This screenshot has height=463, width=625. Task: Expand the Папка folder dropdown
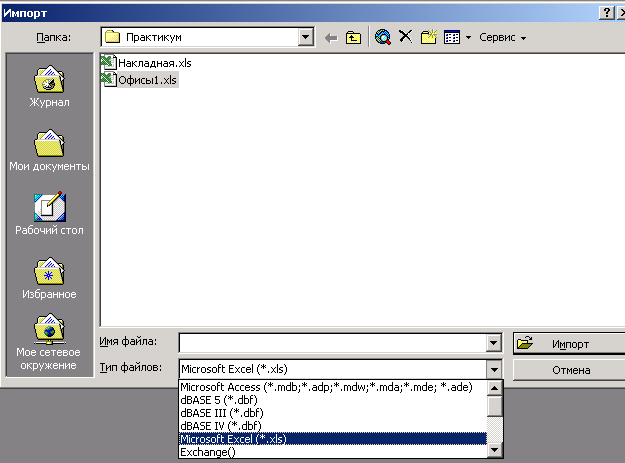click(305, 37)
